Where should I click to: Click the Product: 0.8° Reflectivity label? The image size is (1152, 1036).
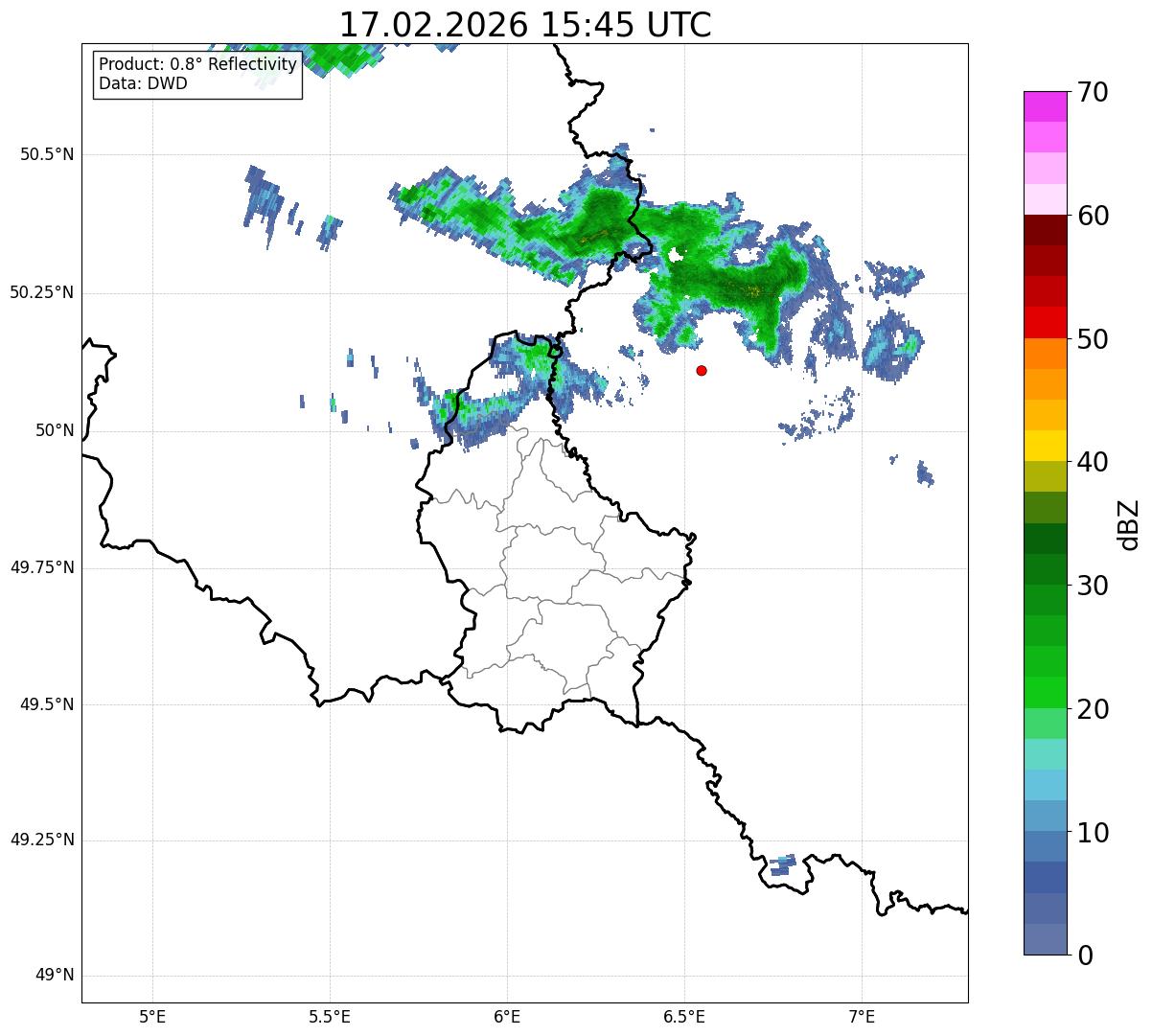click(x=198, y=64)
